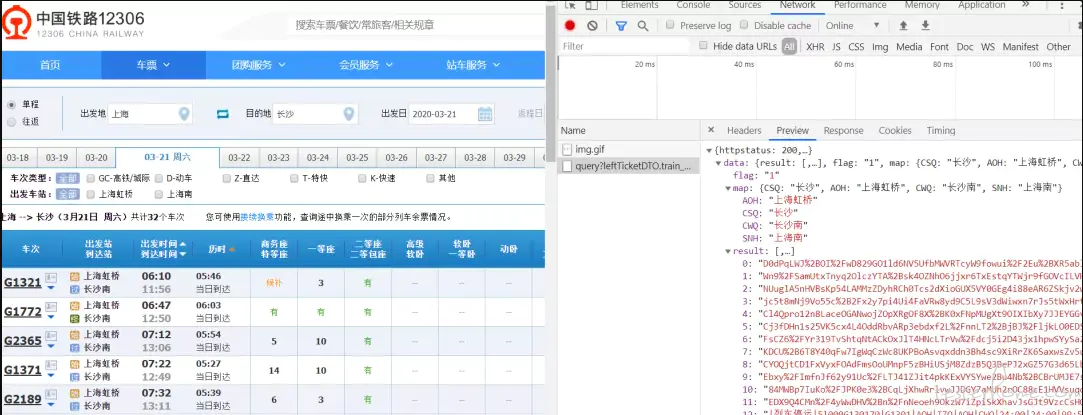Open the Online throttling dropdown
1083x415 pixels.
point(853,26)
